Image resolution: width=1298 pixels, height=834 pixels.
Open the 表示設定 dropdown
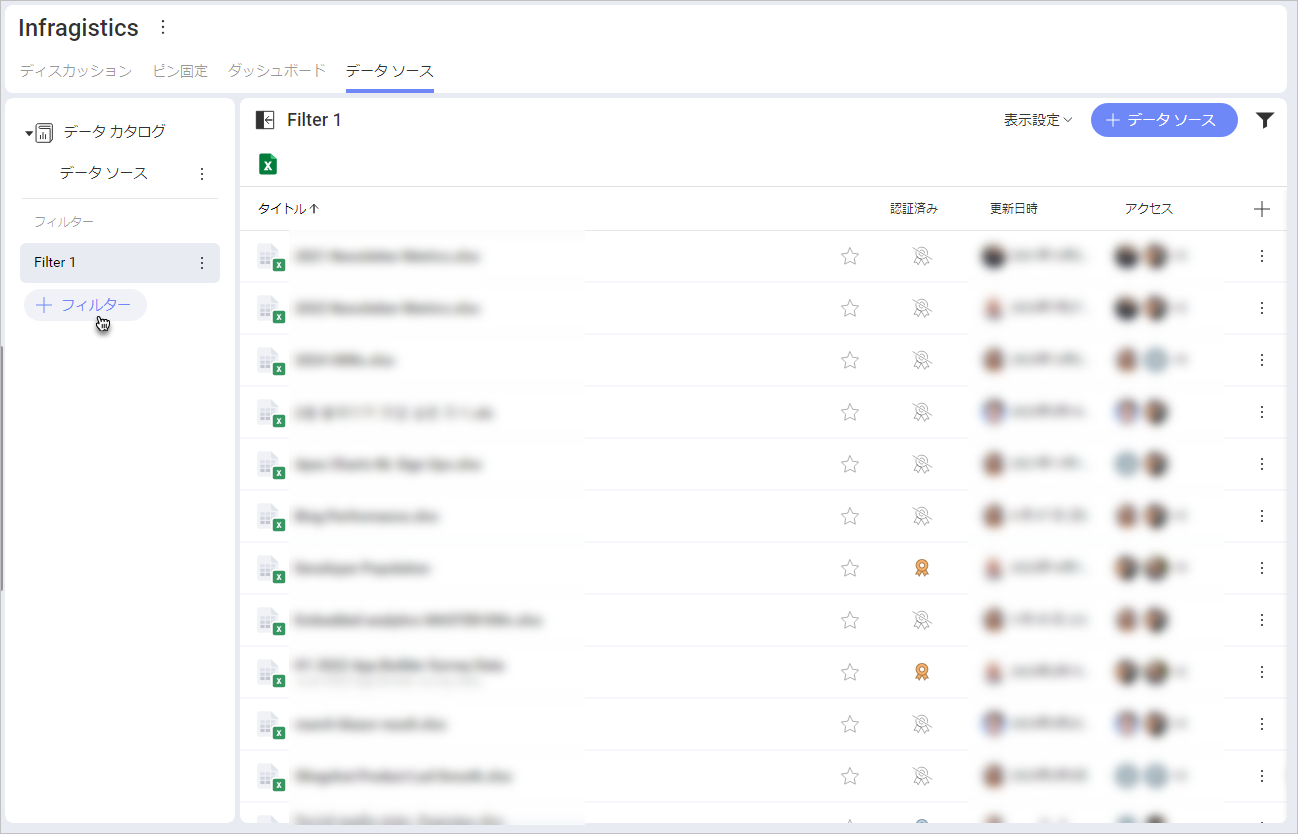(1038, 120)
